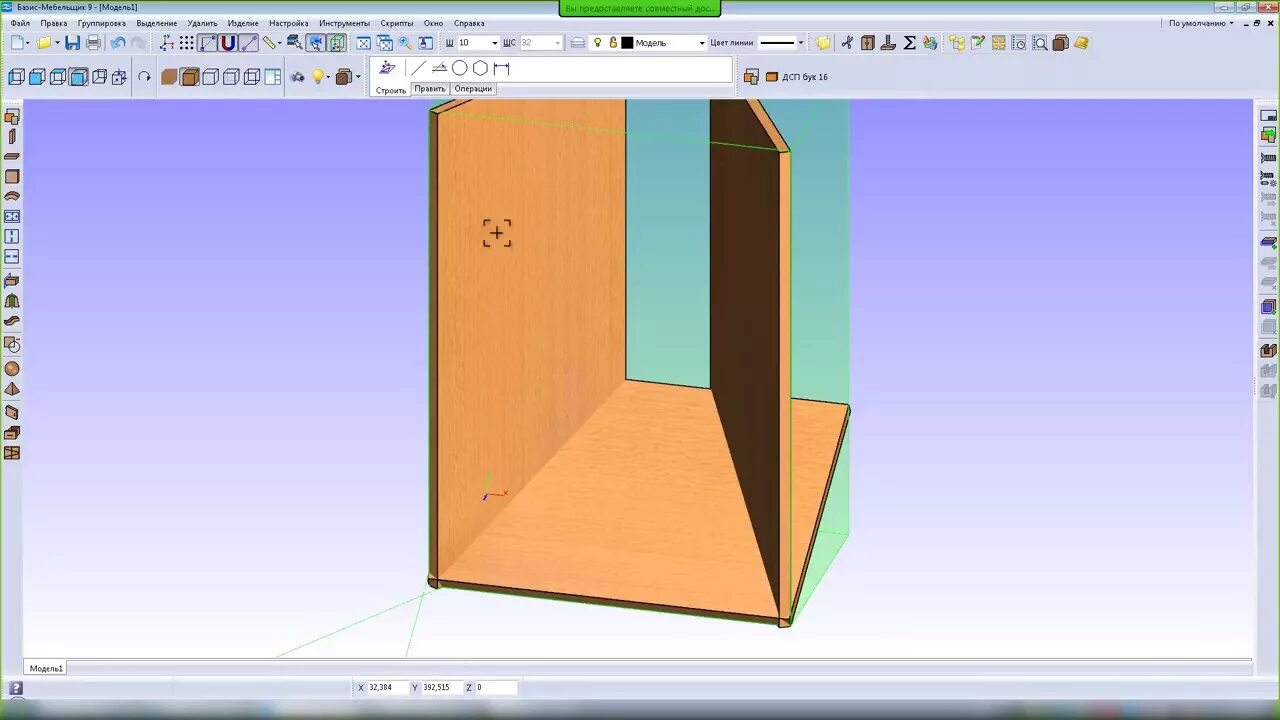Open the Выделение menu
The image size is (1280, 720).
point(157,23)
